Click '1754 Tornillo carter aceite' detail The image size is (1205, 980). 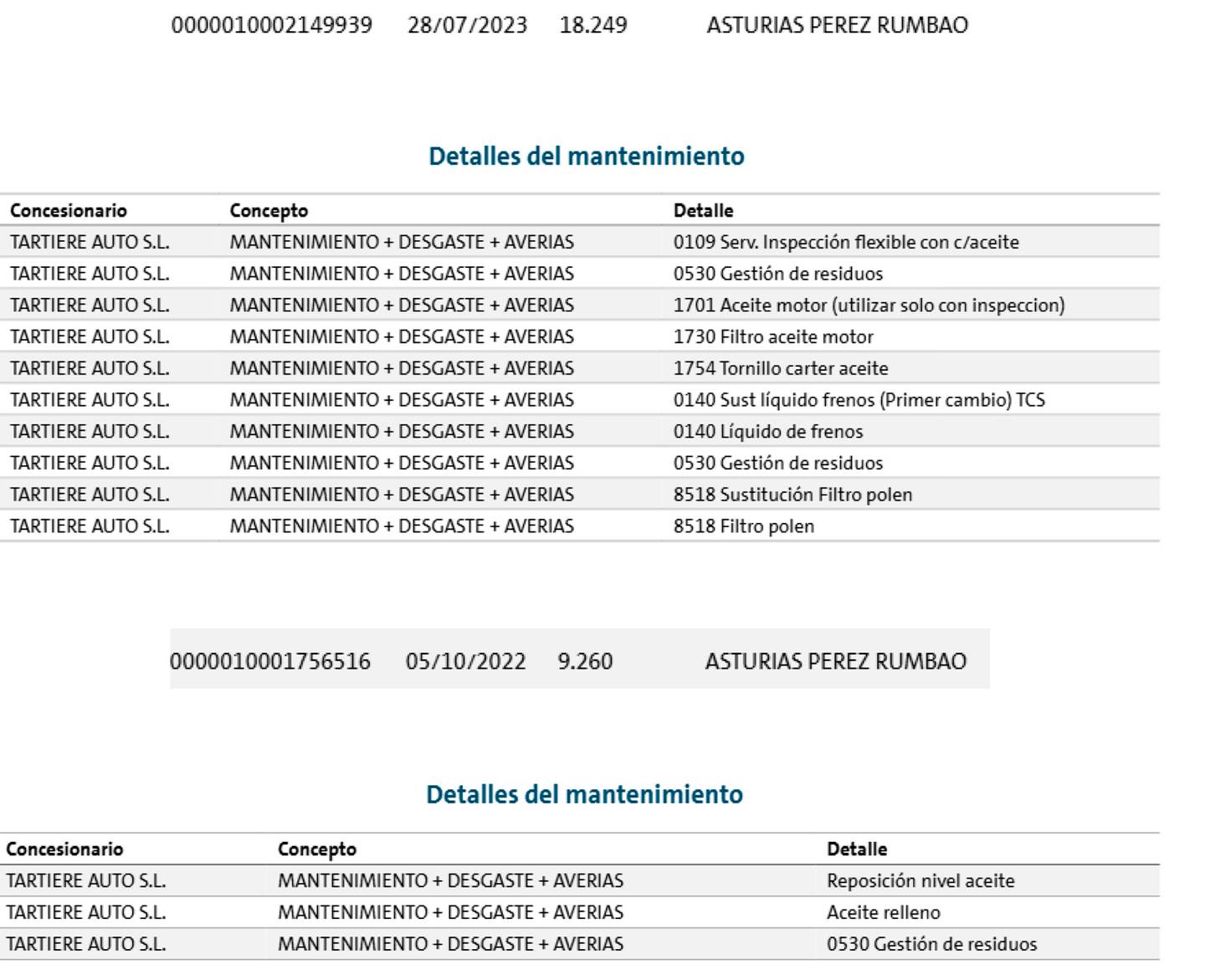click(x=781, y=368)
